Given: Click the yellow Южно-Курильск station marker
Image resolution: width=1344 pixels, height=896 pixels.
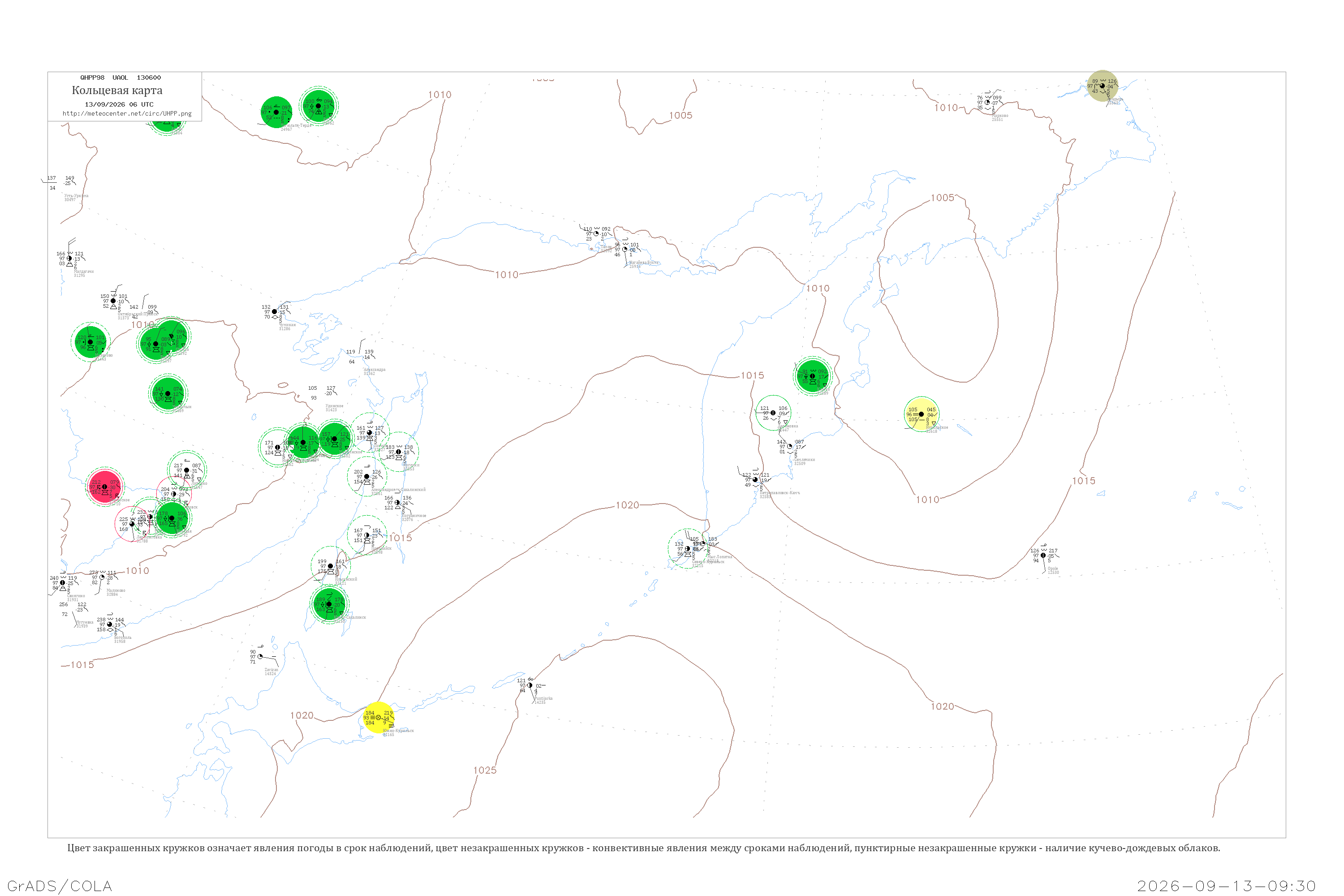Looking at the screenshot, I should pos(378,718).
